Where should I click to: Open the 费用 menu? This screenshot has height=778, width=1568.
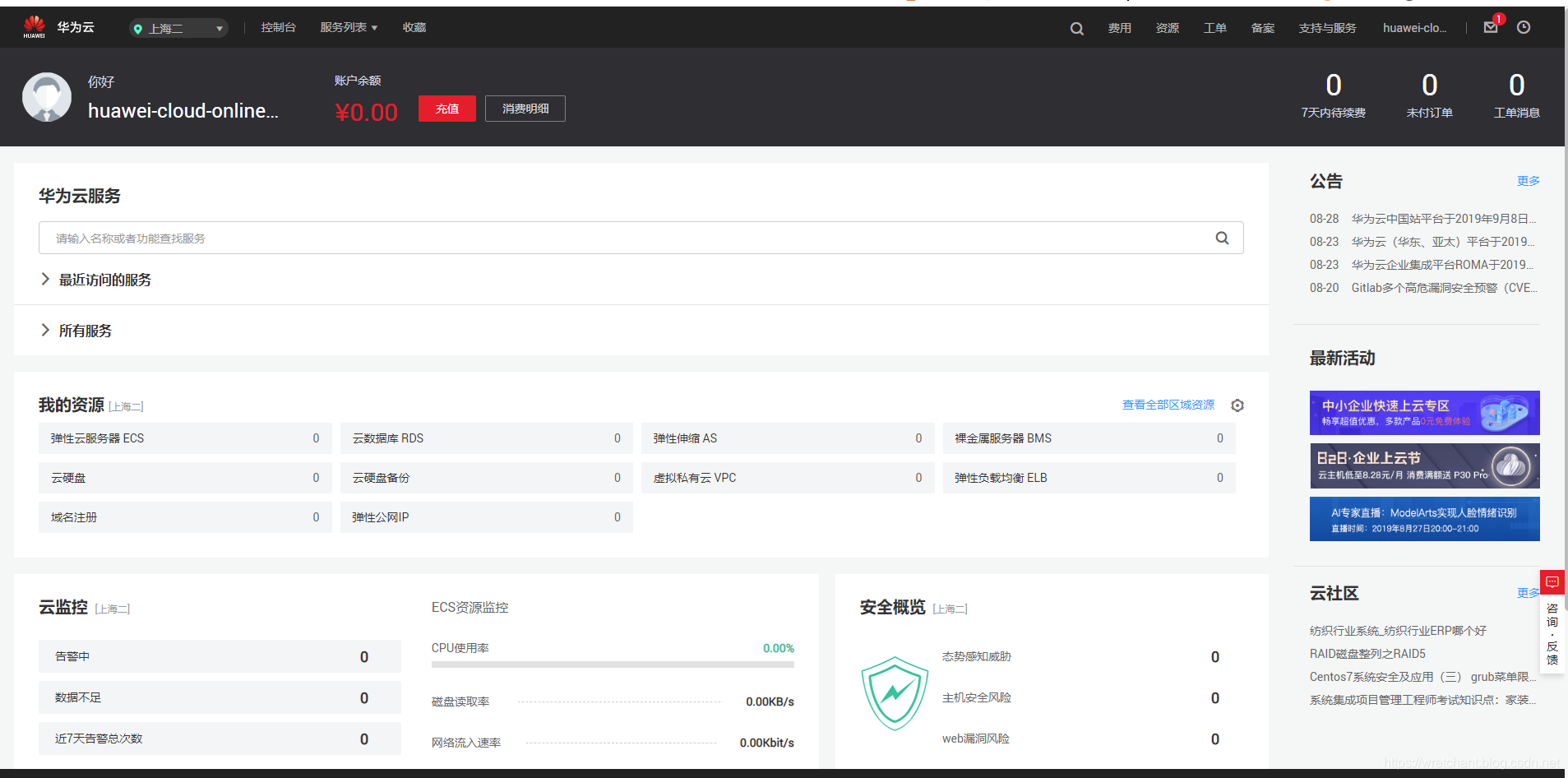click(x=1119, y=28)
